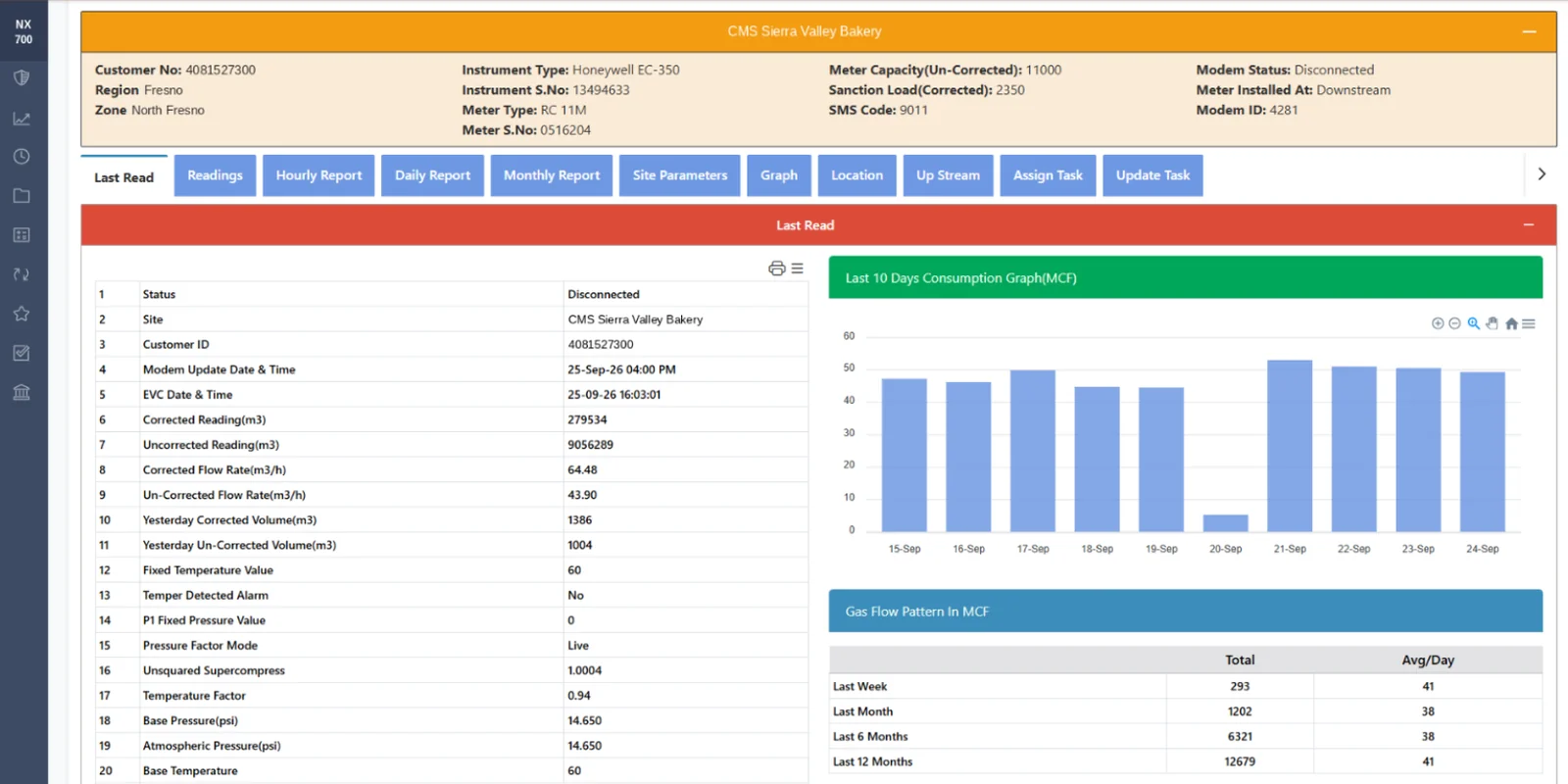1568x784 pixels.
Task: Click the checklist edit sidebar icon
Action: point(22,353)
